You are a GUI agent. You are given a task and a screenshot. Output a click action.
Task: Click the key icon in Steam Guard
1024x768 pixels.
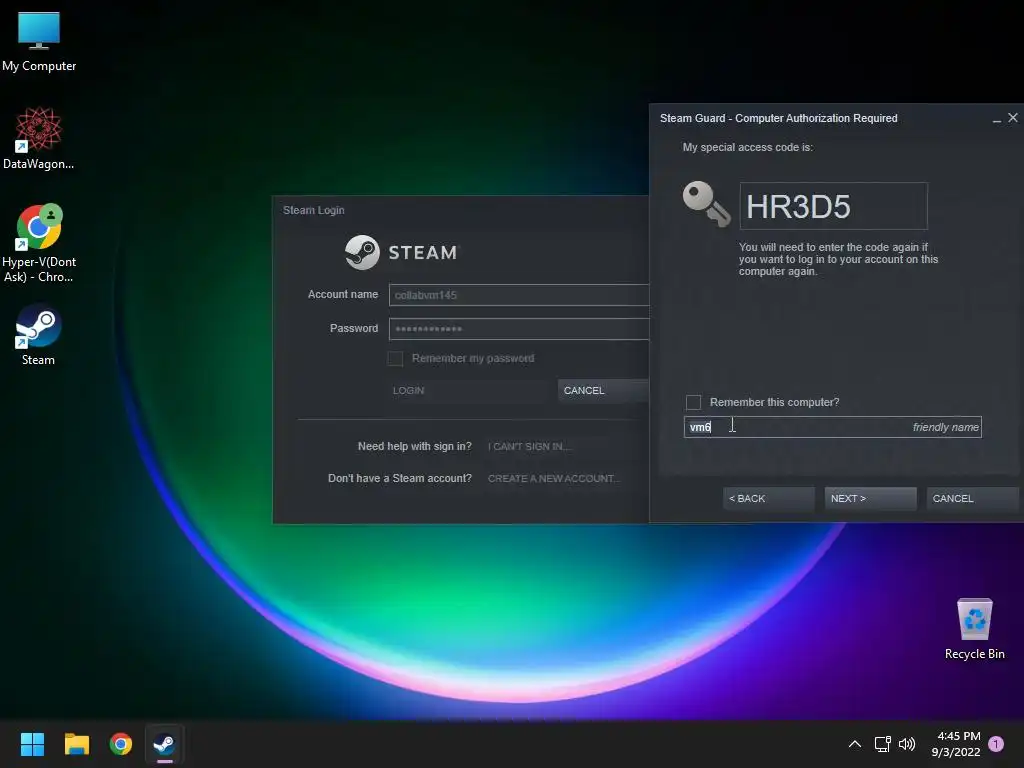click(706, 204)
